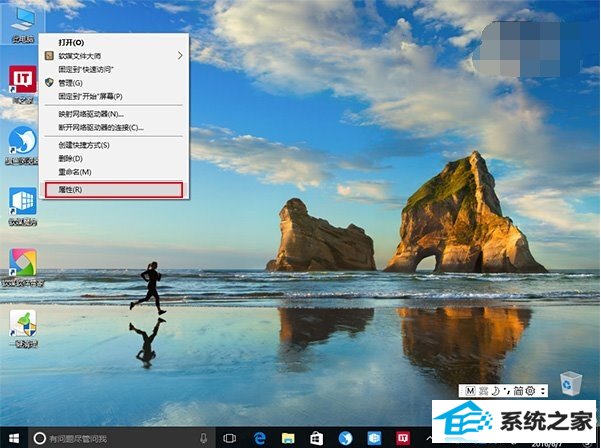This screenshot has height=448, width=601.
Task: Choose 断开网络驱动器的连接(C)... menu entry
Action: click(x=114, y=127)
